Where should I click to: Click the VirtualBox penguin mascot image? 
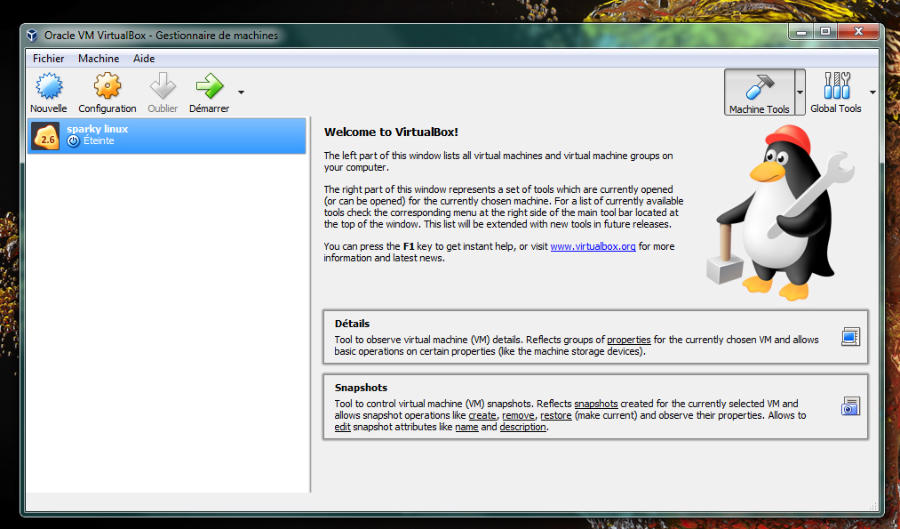pyautogui.click(x=781, y=212)
